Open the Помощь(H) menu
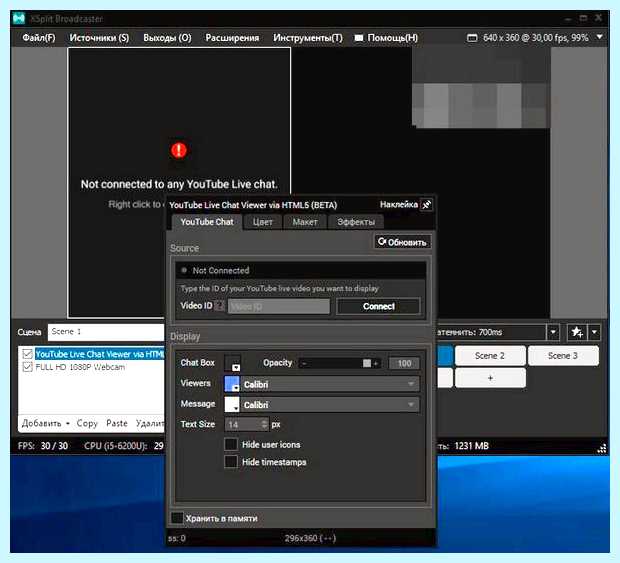This screenshot has width=620, height=563. click(392, 38)
